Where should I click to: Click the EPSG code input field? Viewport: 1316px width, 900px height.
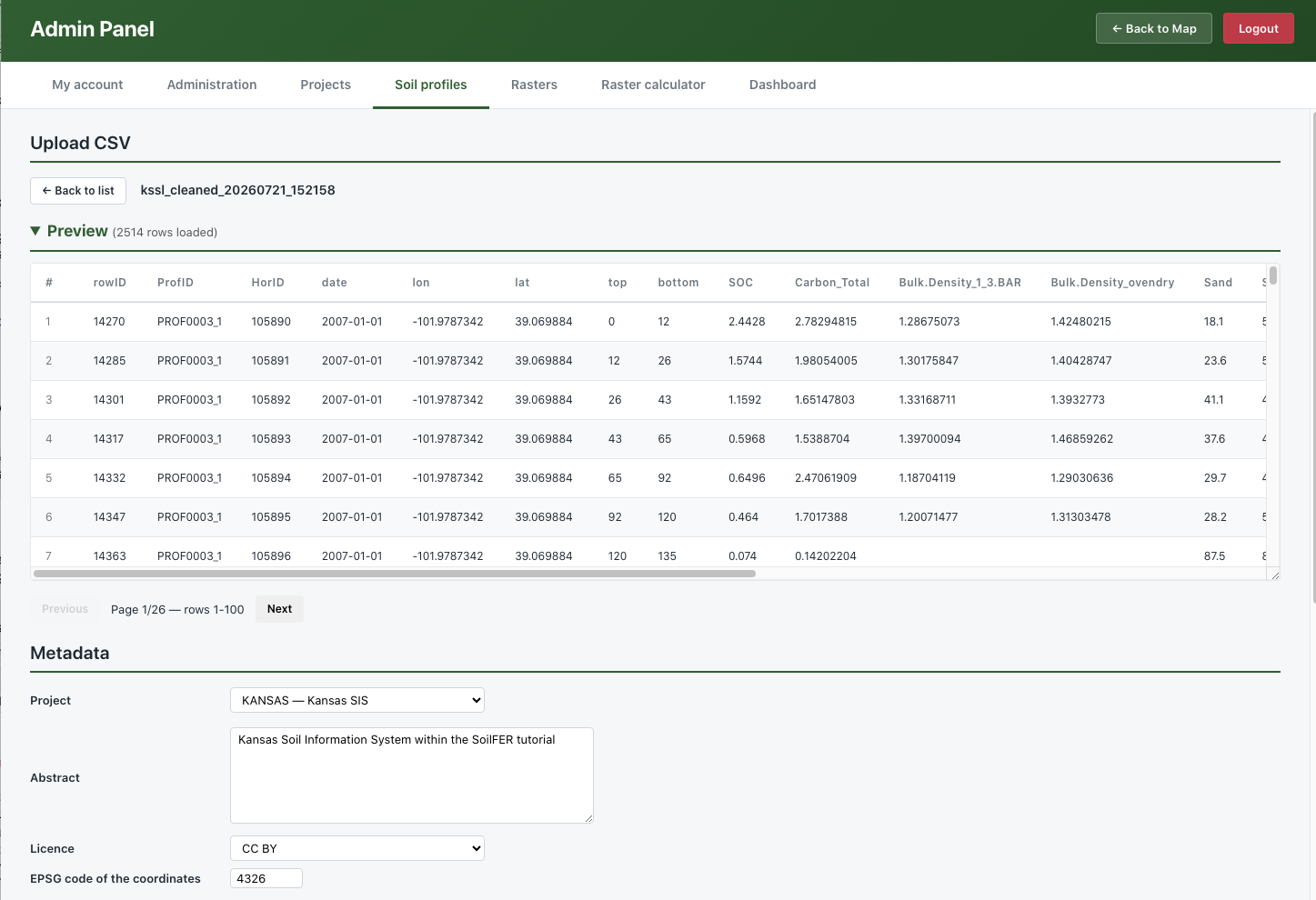(266, 878)
